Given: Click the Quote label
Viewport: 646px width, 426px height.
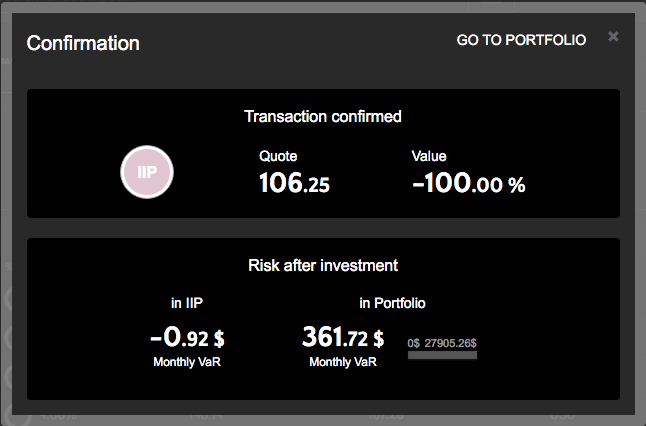Looking at the screenshot, I should 278,156.
